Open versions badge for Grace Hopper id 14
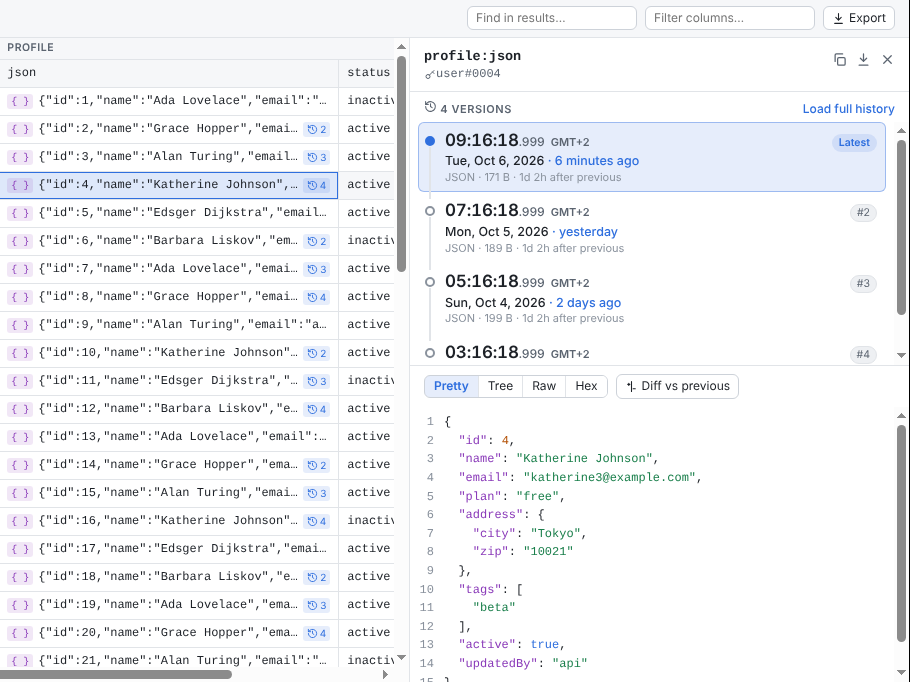Viewport: 910px width, 682px height. point(317,466)
